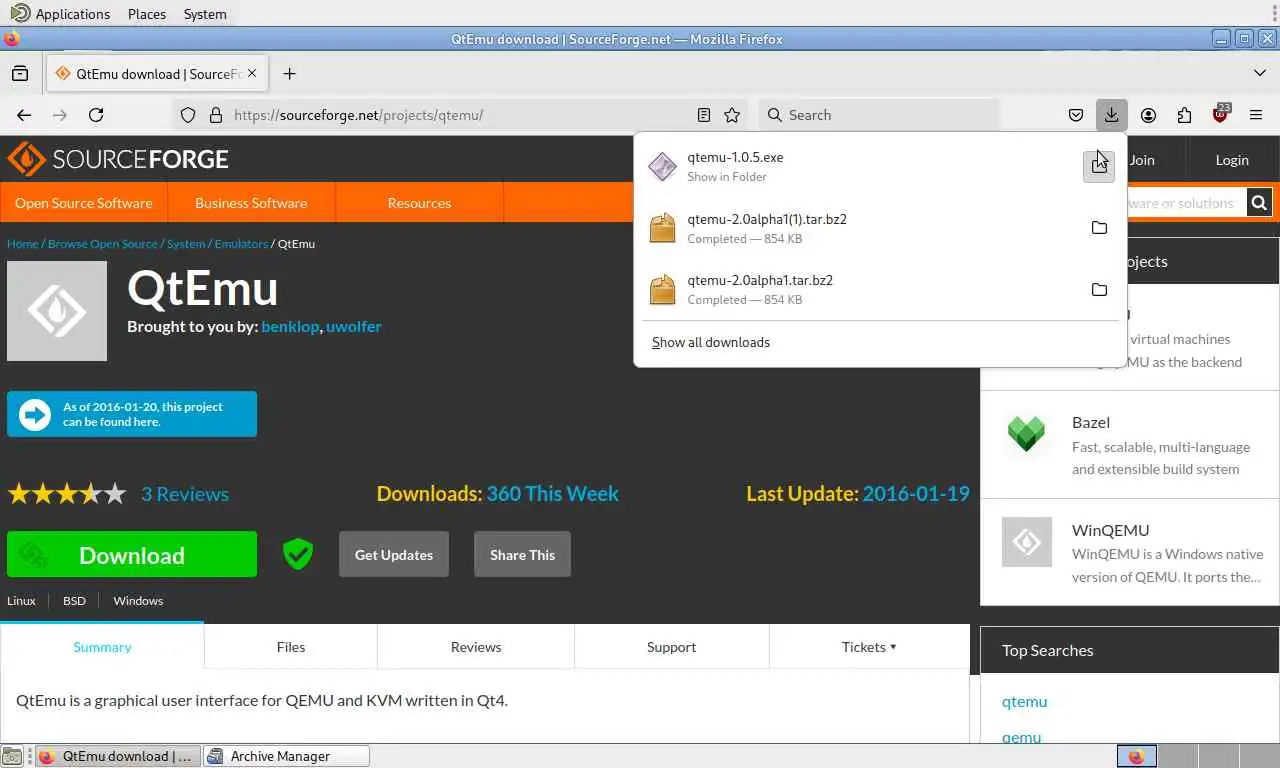Open the uwolfer author profile link
Image resolution: width=1280 pixels, height=768 pixels.
(x=354, y=326)
